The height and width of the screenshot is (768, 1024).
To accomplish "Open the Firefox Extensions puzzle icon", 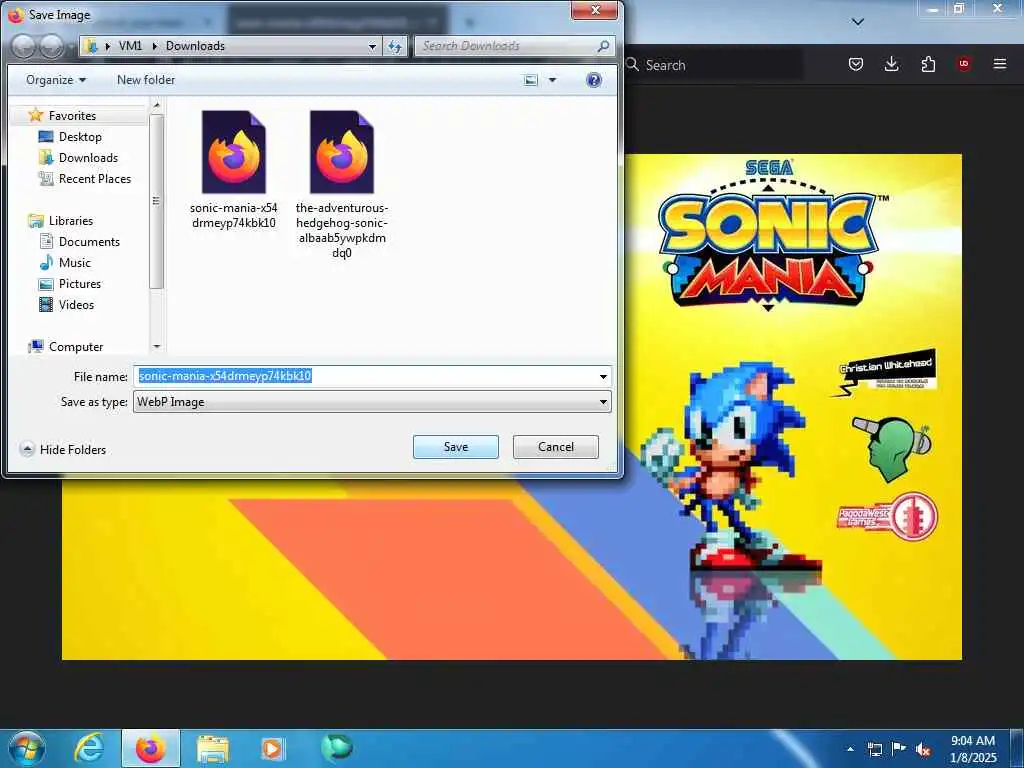I will coord(928,64).
